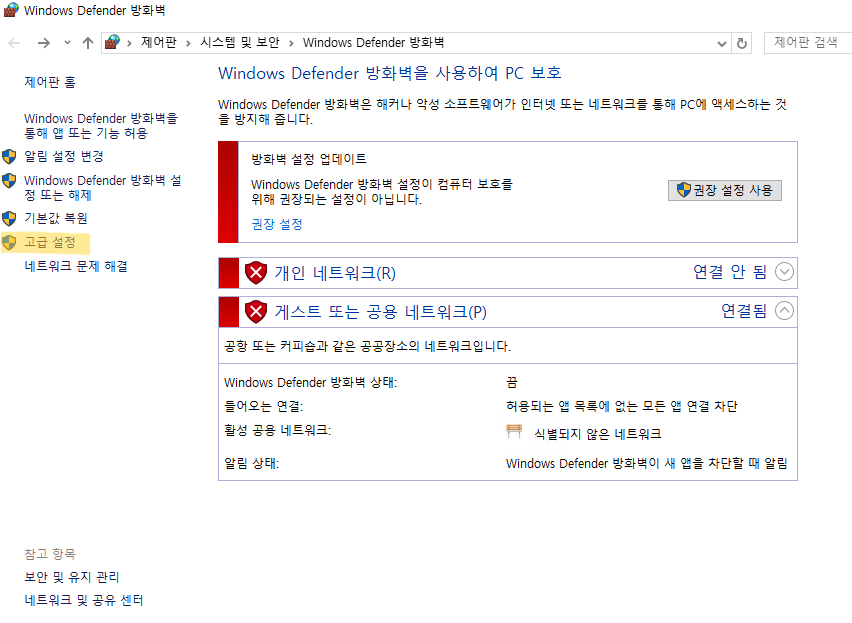
Task: Expand the chevron before 제어판 breadcrumb
Action: pyautogui.click(x=129, y=43)
